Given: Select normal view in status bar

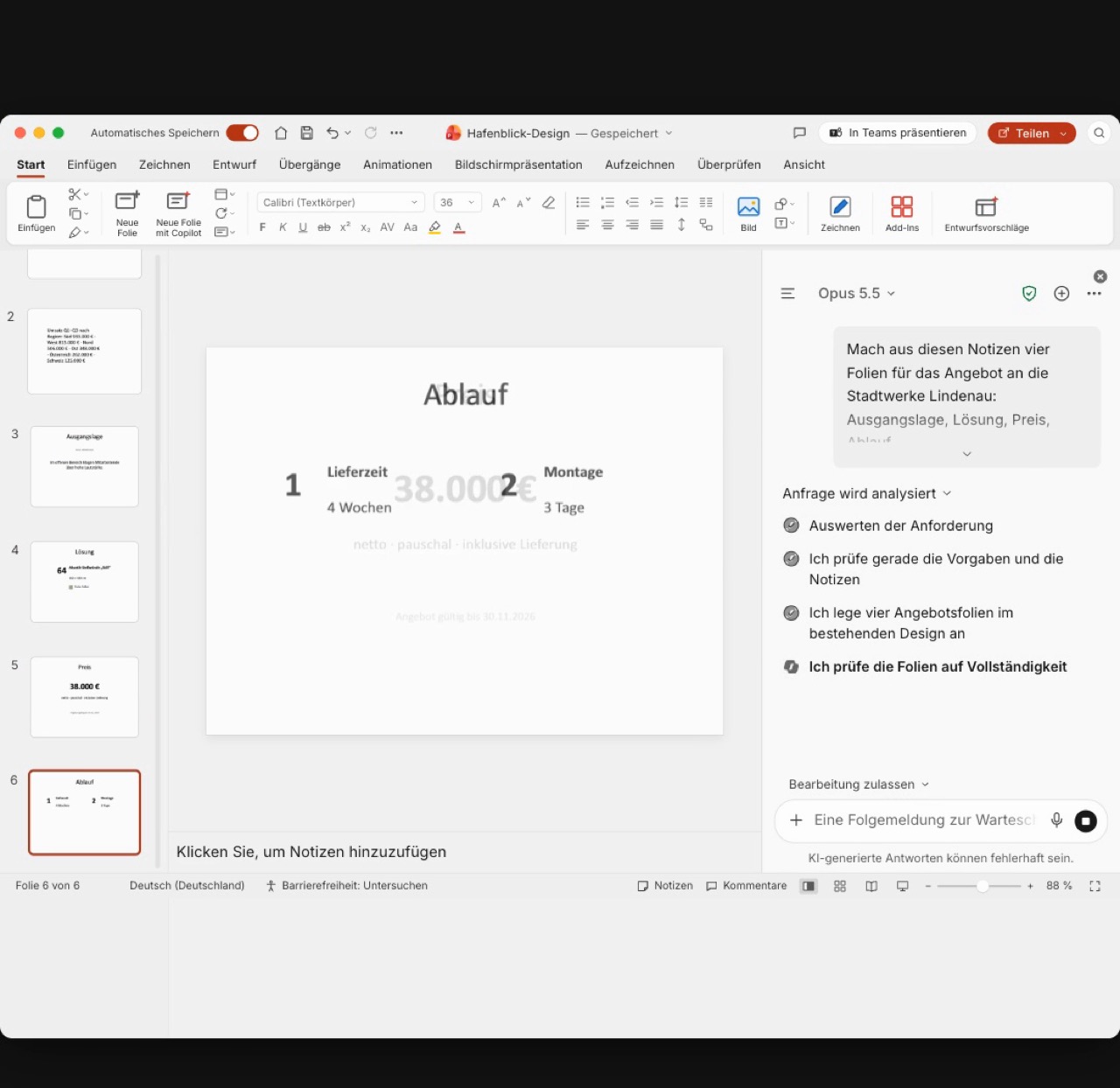Looking at the screenshot, I should [808, 886].
